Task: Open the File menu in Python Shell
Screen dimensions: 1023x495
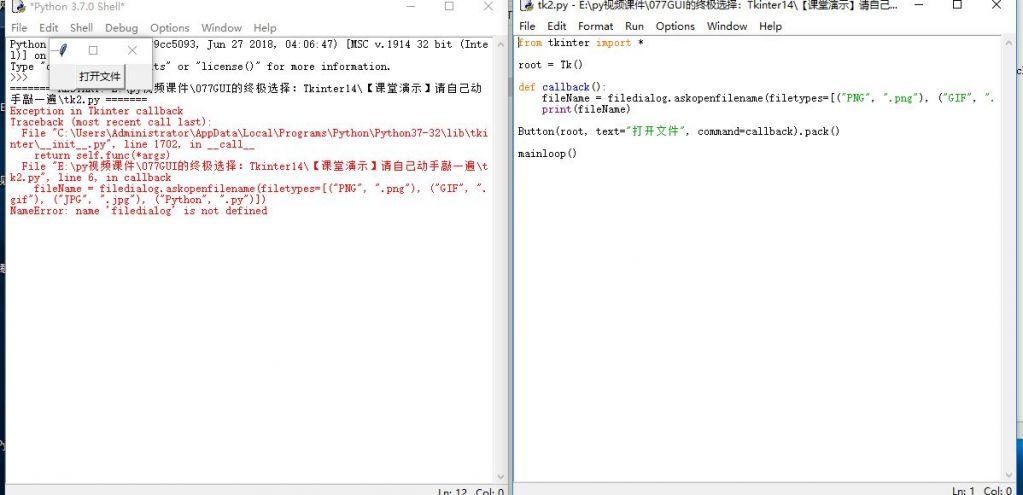Action: [x=19, y=28]
